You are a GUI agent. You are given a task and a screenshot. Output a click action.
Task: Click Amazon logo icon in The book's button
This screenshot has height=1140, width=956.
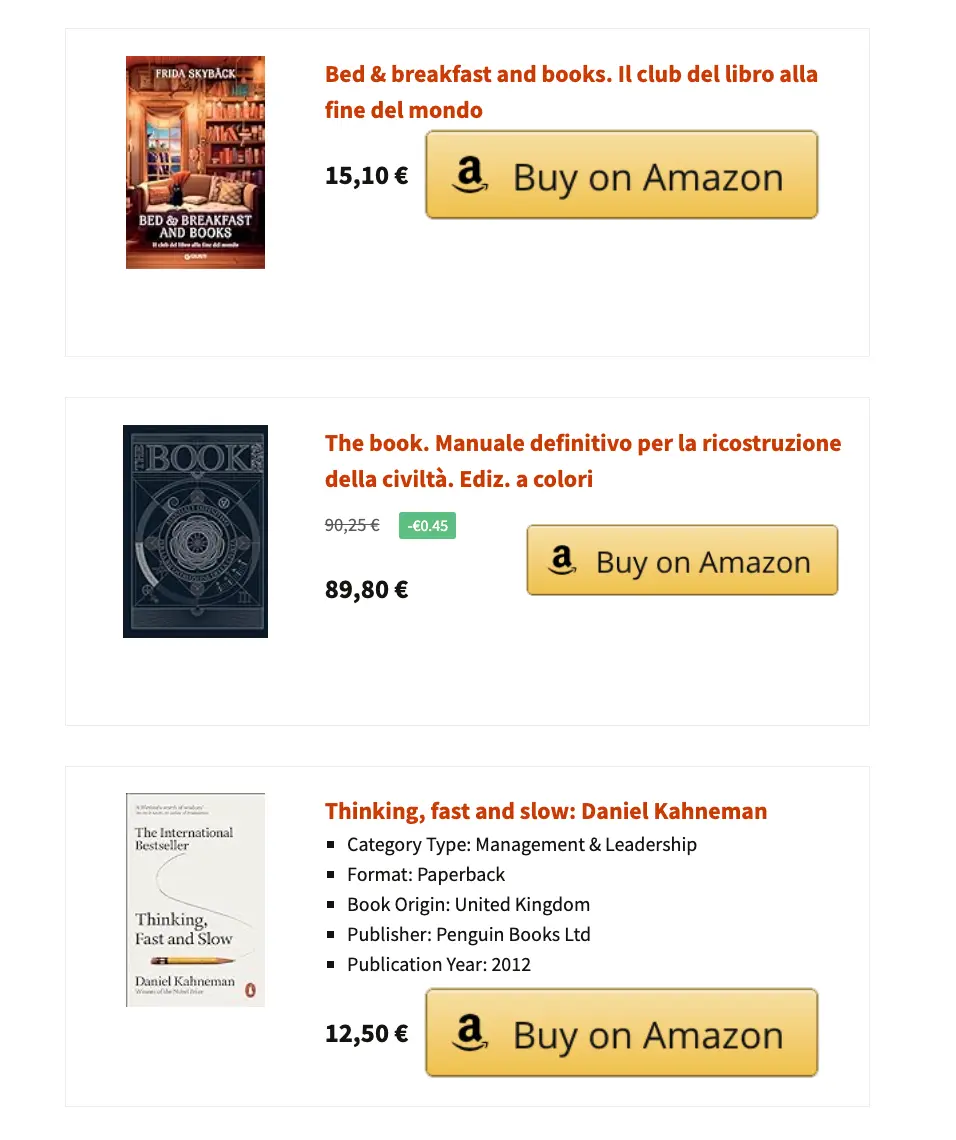[563, 560]
